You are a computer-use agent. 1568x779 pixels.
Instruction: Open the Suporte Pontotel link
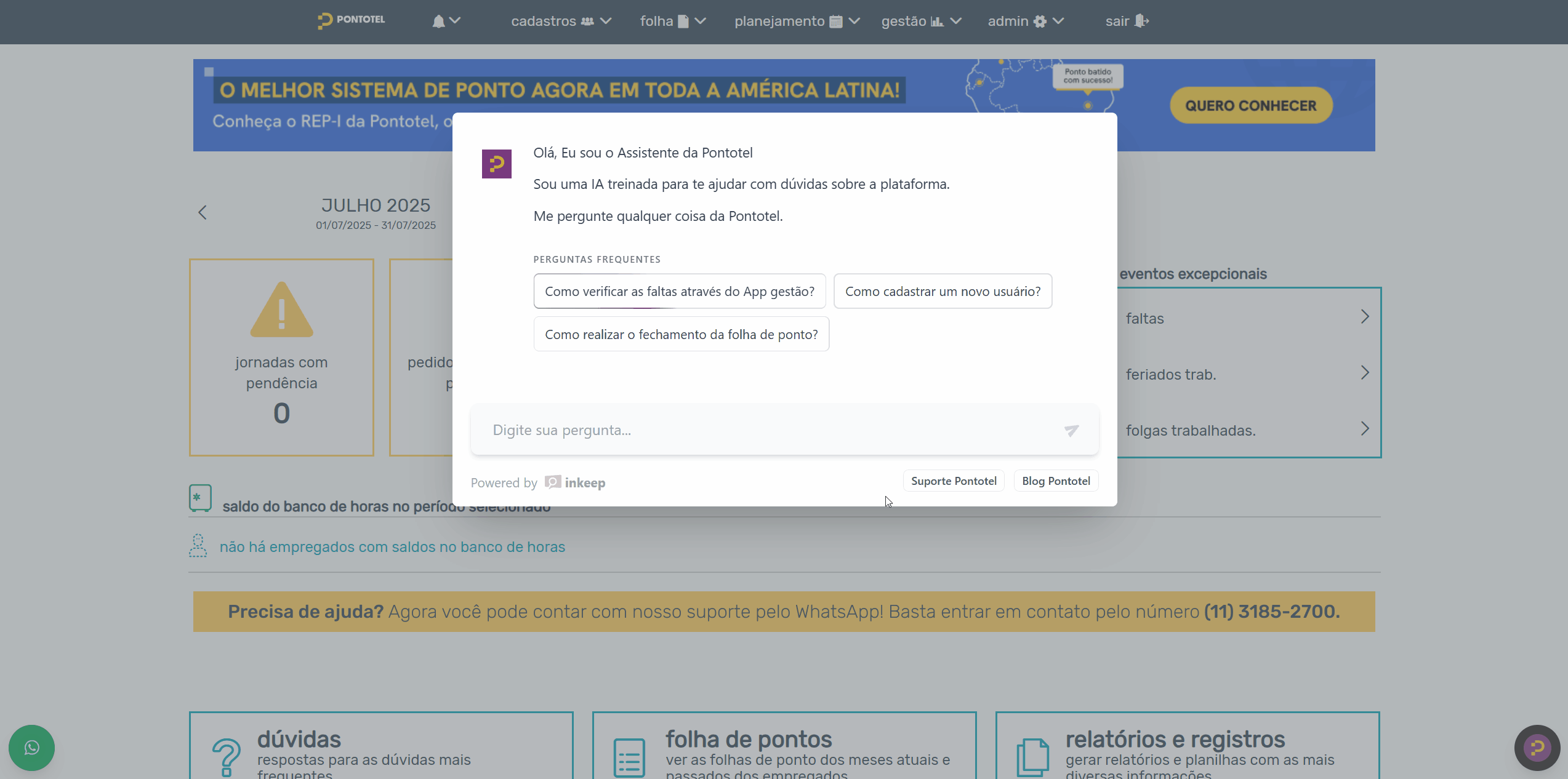tap(954, 481)
